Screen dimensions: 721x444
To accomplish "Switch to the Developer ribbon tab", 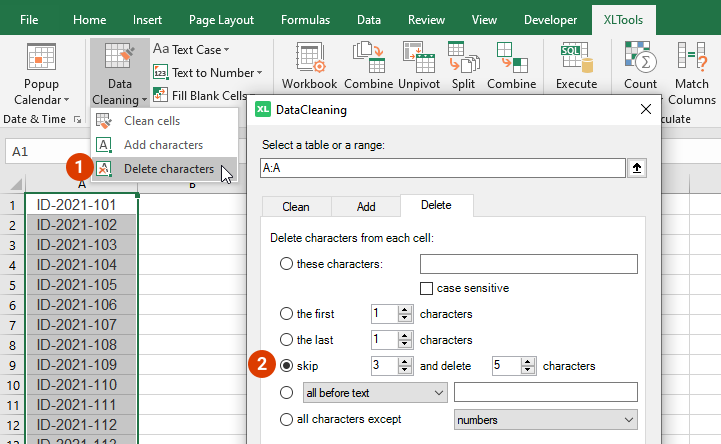I will (550, 20).
